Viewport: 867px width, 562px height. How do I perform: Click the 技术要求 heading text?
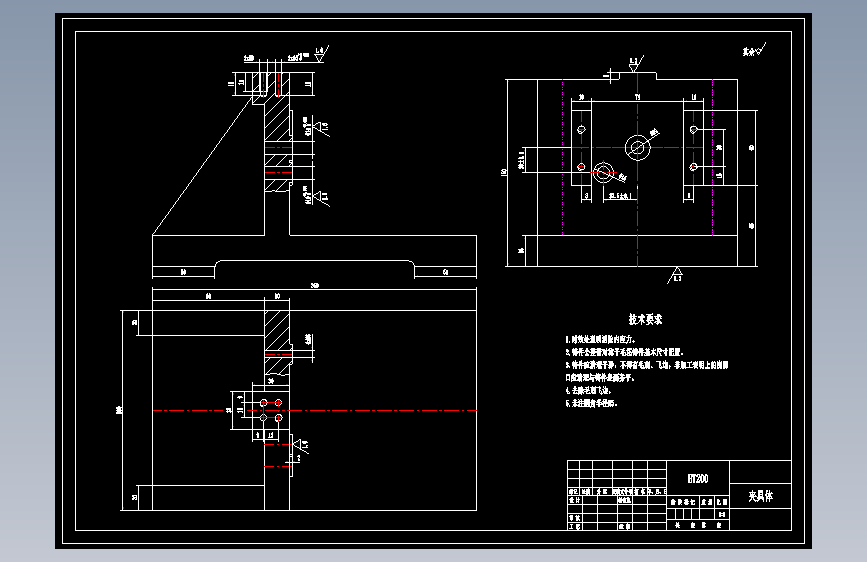tap(645, 319)
